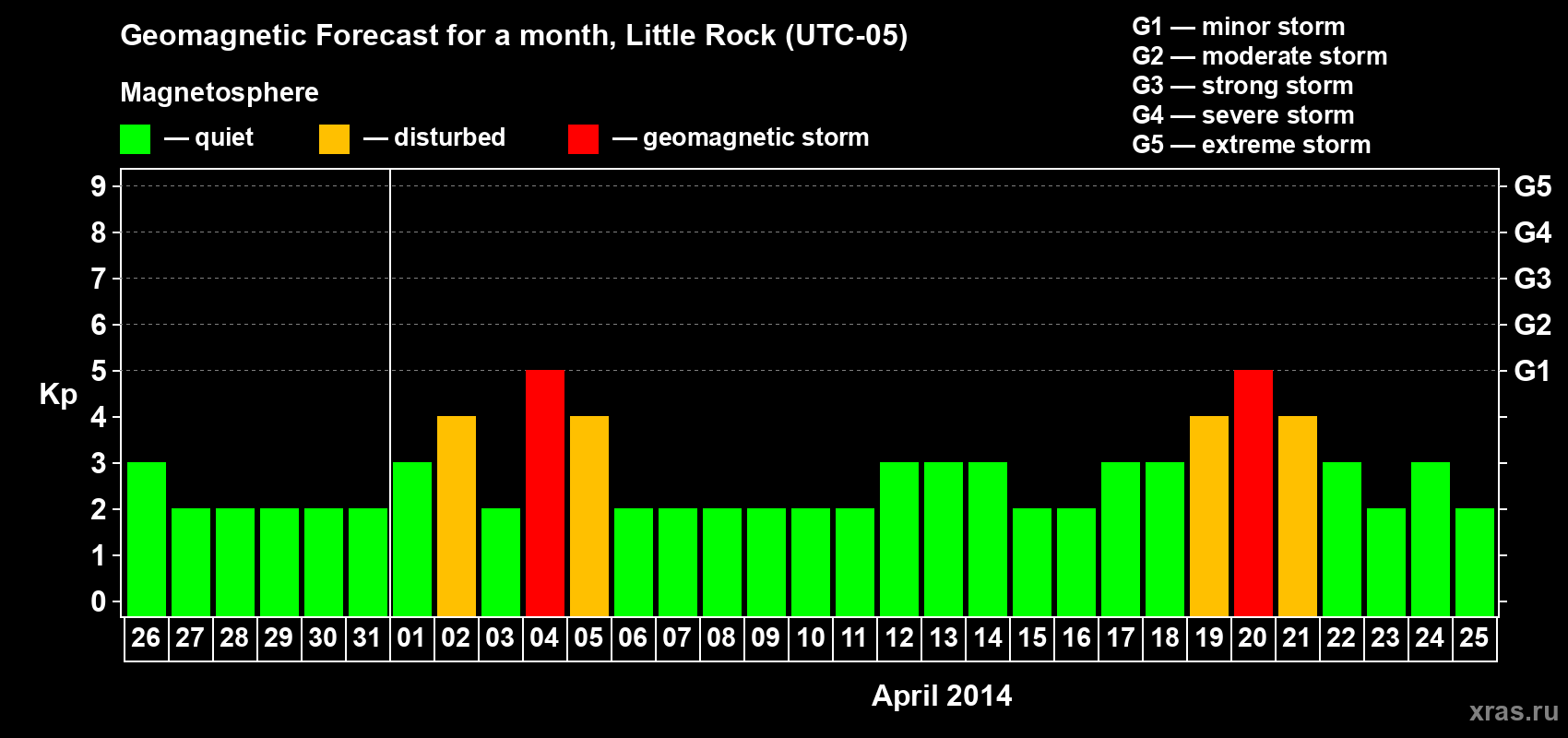Click date label 20 on the axis
1568x738 pixels.
[1253, 637]
